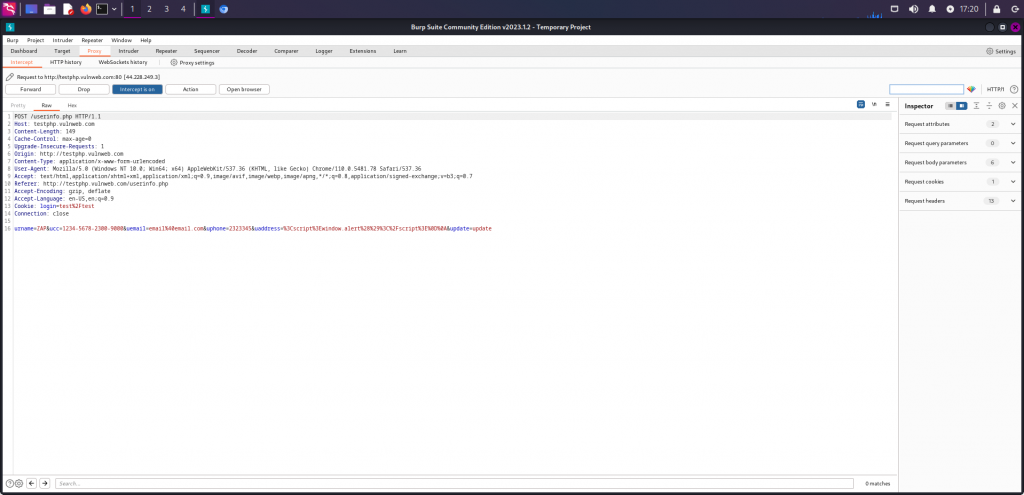1024x495 pixels.
Task: Open the Action menu button
Action: pos(191,89)
